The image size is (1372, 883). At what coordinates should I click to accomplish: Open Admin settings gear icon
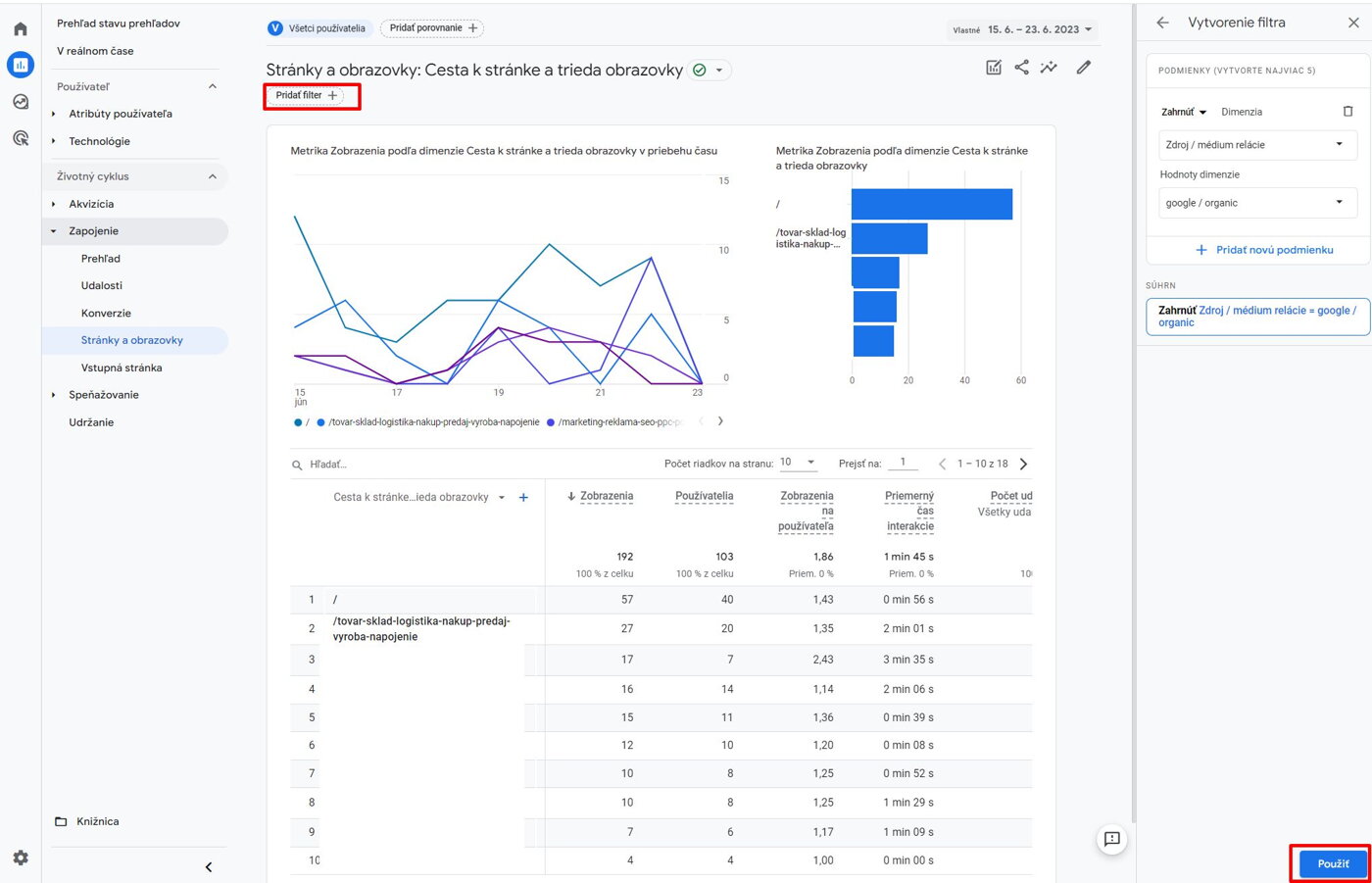(x=21, y=858)
